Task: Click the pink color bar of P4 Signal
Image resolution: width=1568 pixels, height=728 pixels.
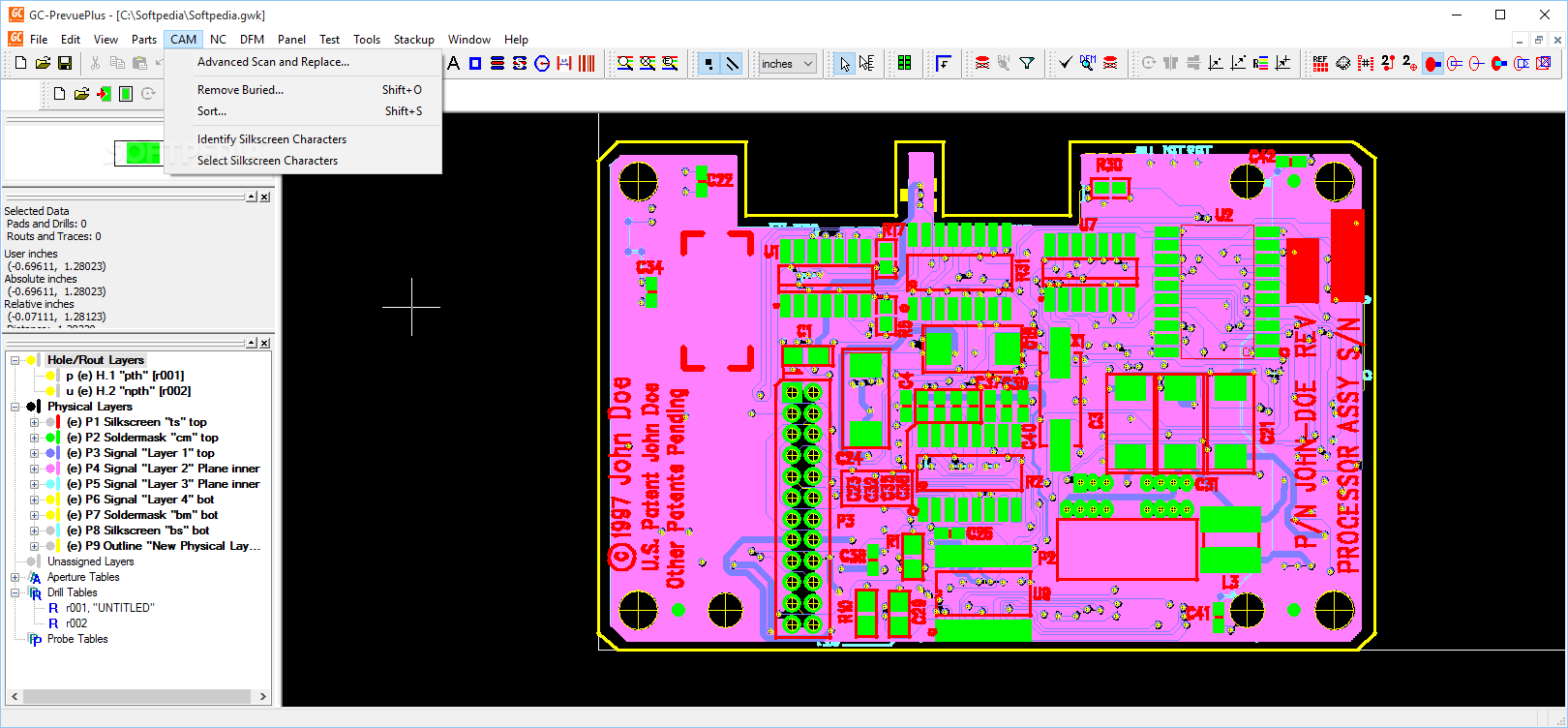Action: [x=59, y=469]
